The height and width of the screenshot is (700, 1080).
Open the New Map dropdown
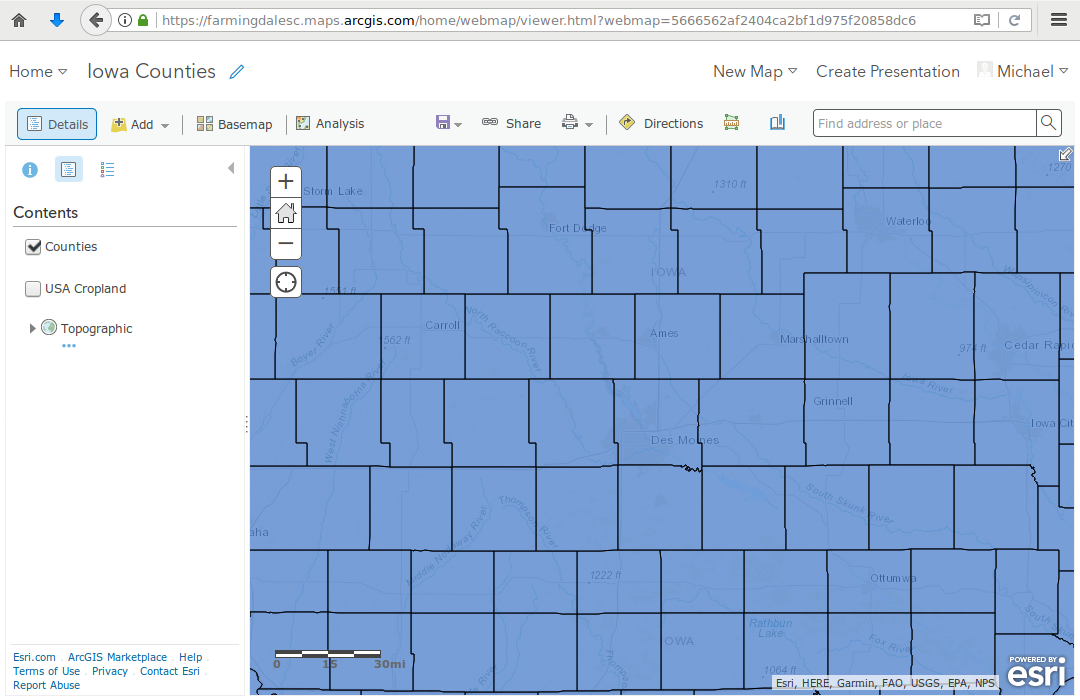pyautogui.click(x=755, y=72)
